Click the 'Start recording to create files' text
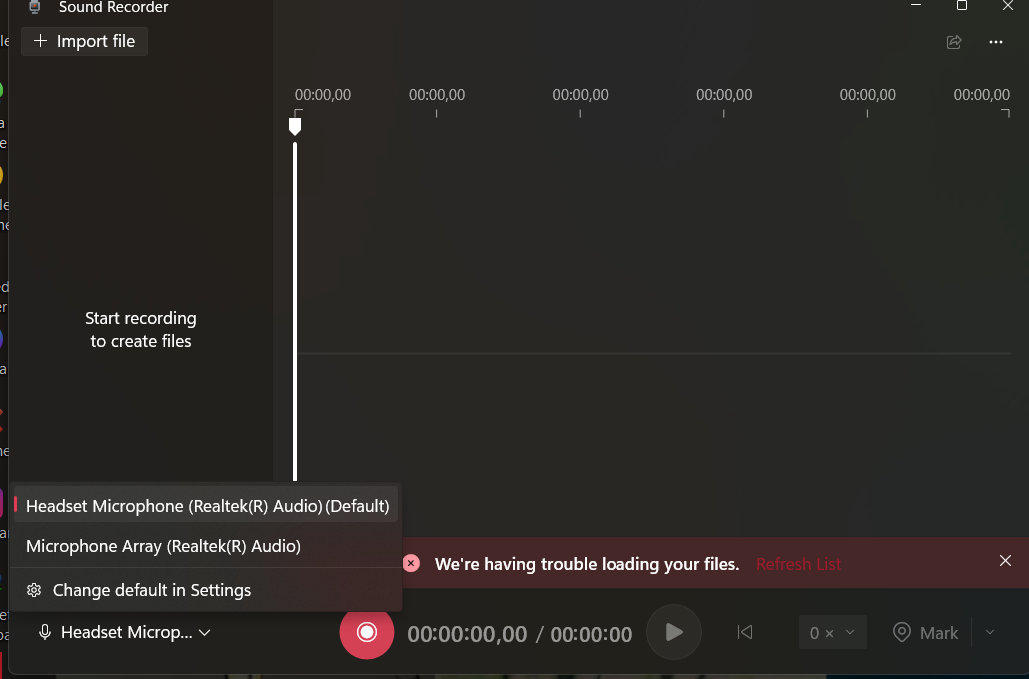Image resolution: width=1029 pixels, height=679 pixels. pos(140,329)
